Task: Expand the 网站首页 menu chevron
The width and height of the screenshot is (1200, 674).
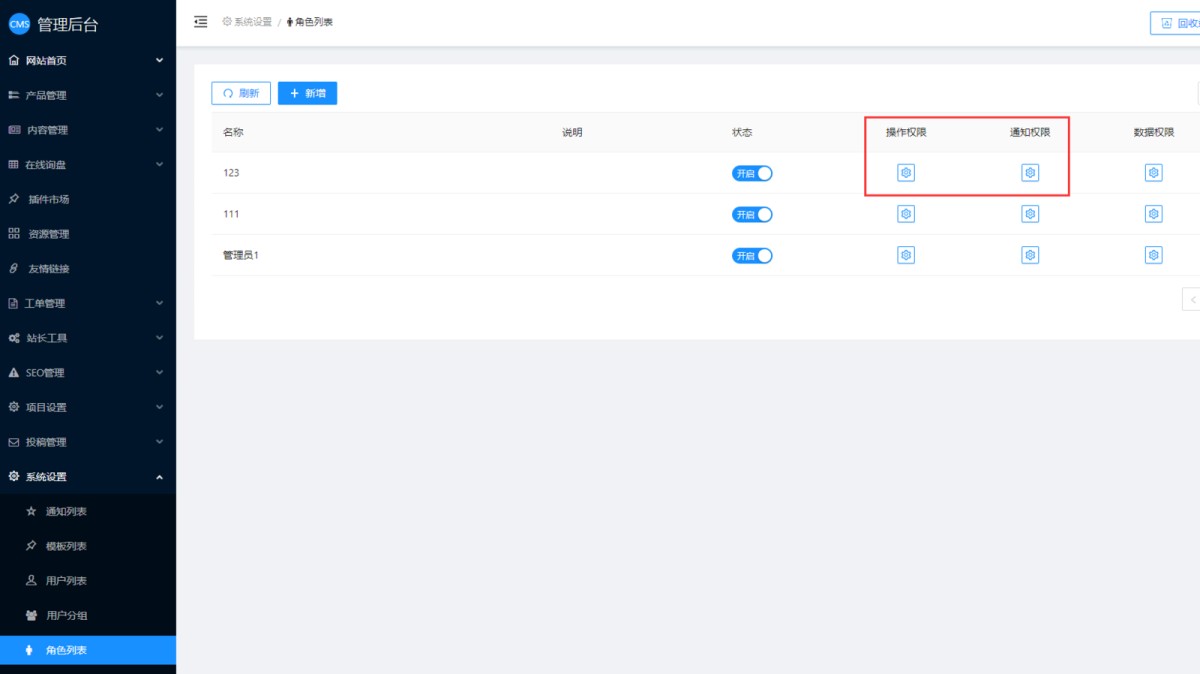Action: [x=159, y=60]
